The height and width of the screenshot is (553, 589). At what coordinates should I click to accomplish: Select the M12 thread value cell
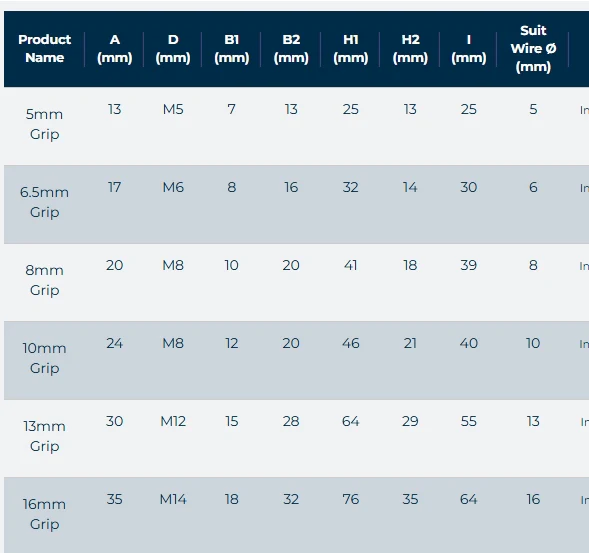173,421
